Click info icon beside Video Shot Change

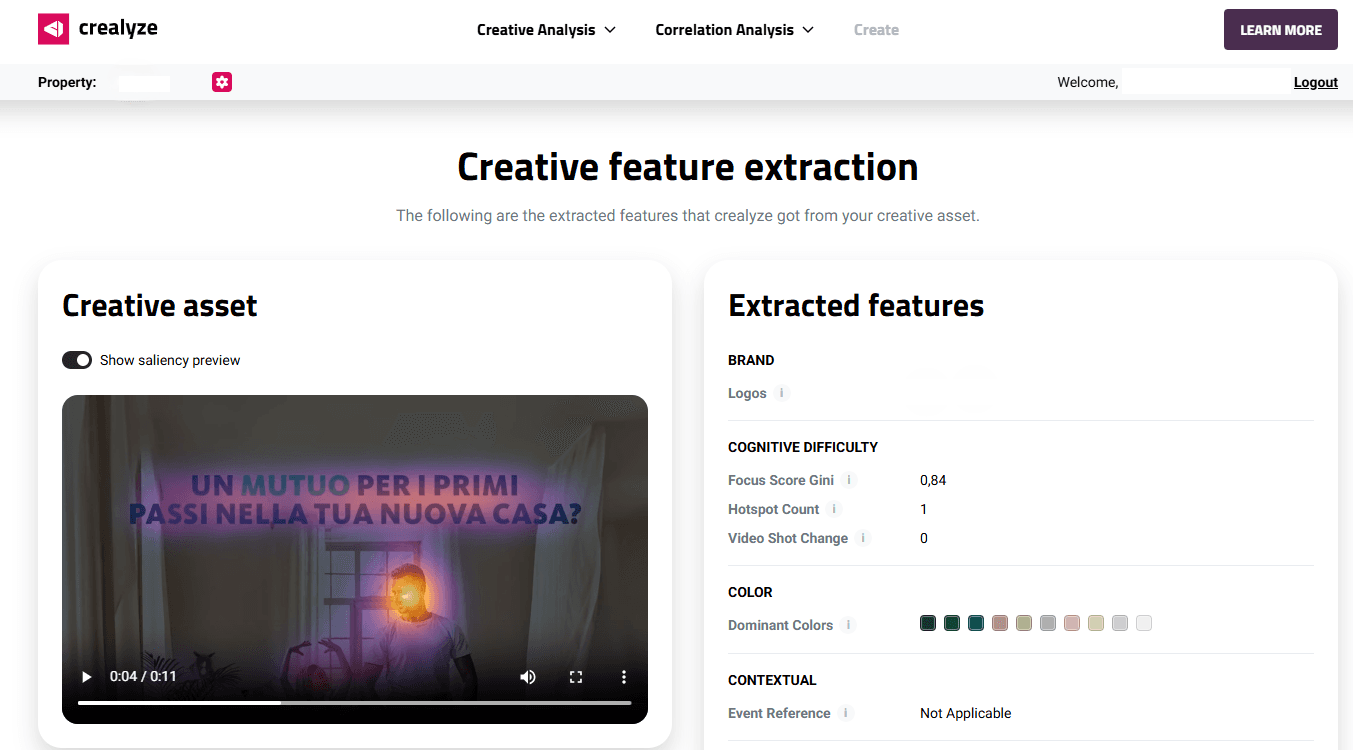tap(863, 538)
